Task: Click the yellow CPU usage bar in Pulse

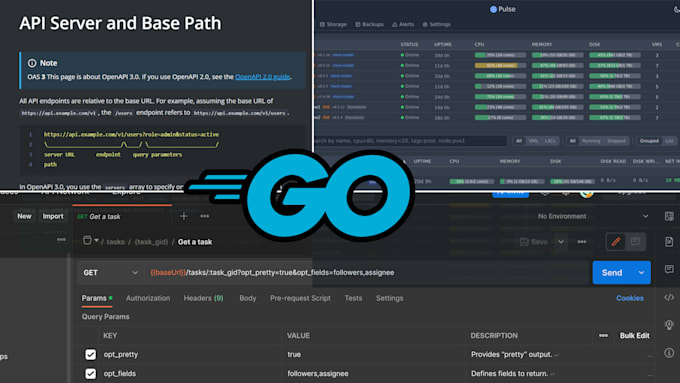Action: pos(500,65)
